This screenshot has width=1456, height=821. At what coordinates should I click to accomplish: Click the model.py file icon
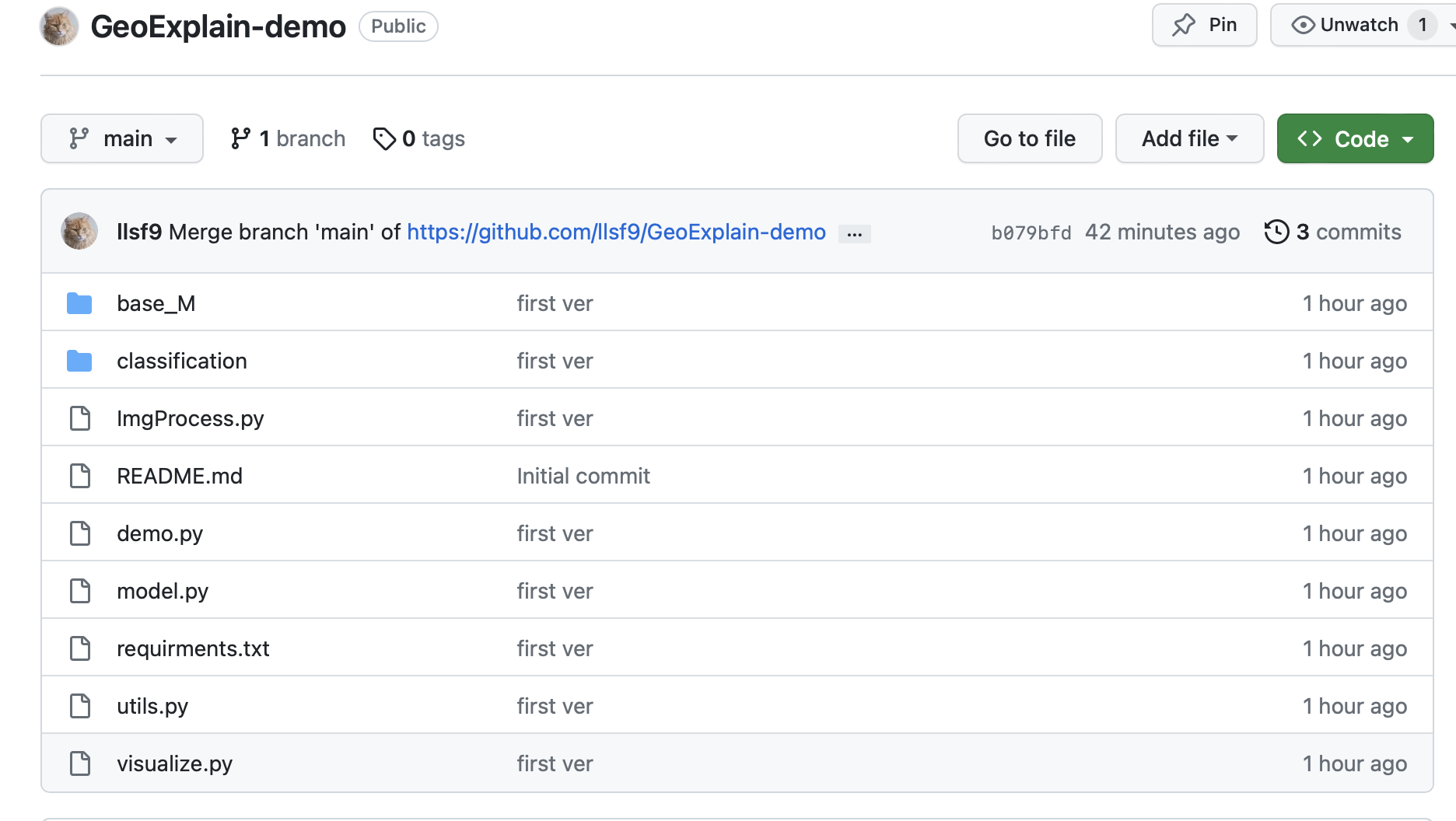[x=80, y=591]
